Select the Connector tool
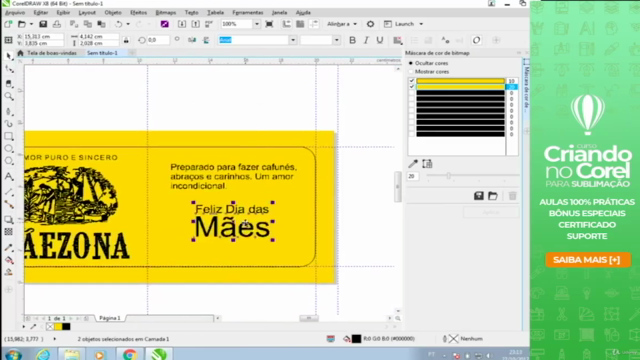 [9, 204]
